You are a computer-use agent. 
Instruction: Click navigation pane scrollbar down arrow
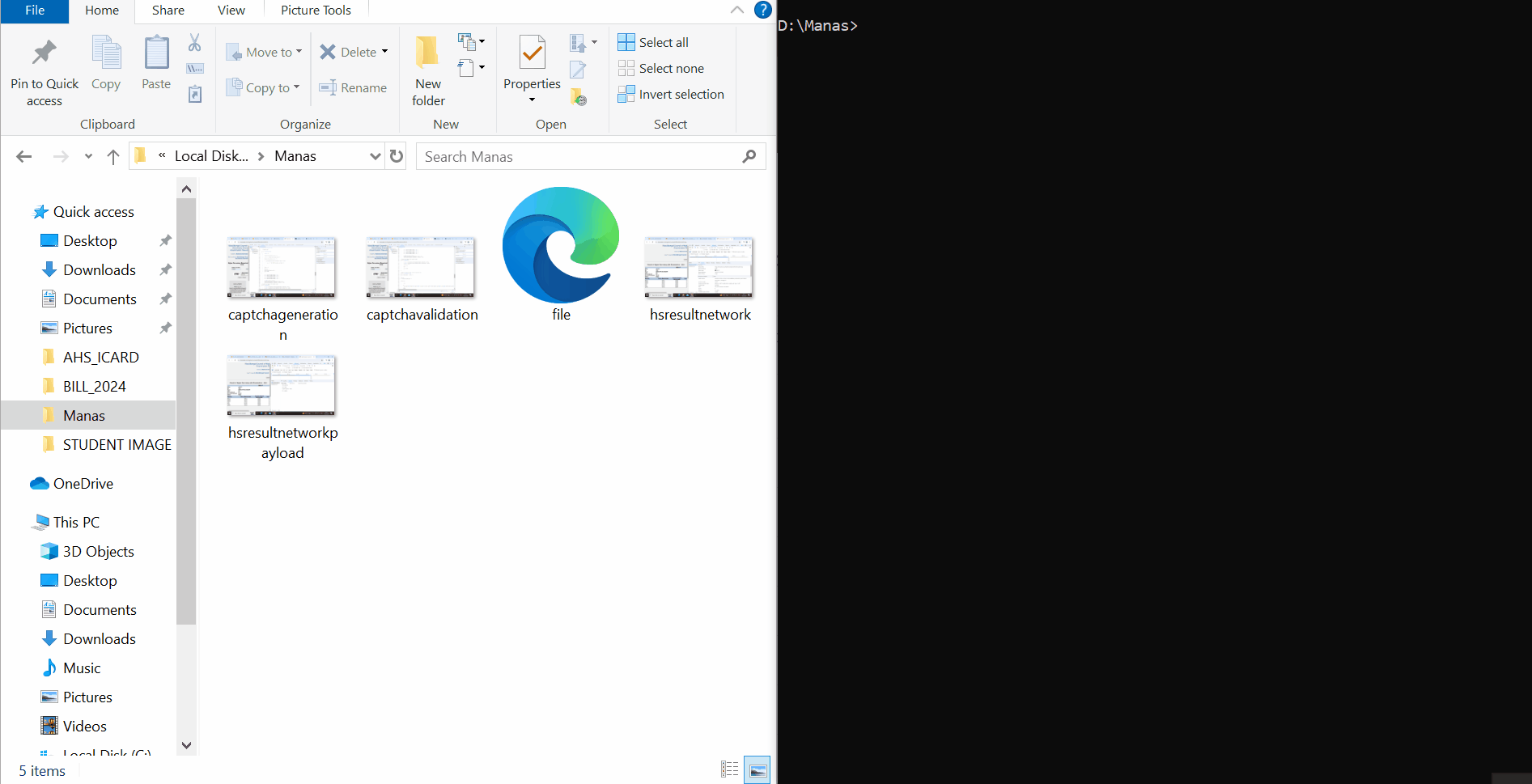[186, 745]
